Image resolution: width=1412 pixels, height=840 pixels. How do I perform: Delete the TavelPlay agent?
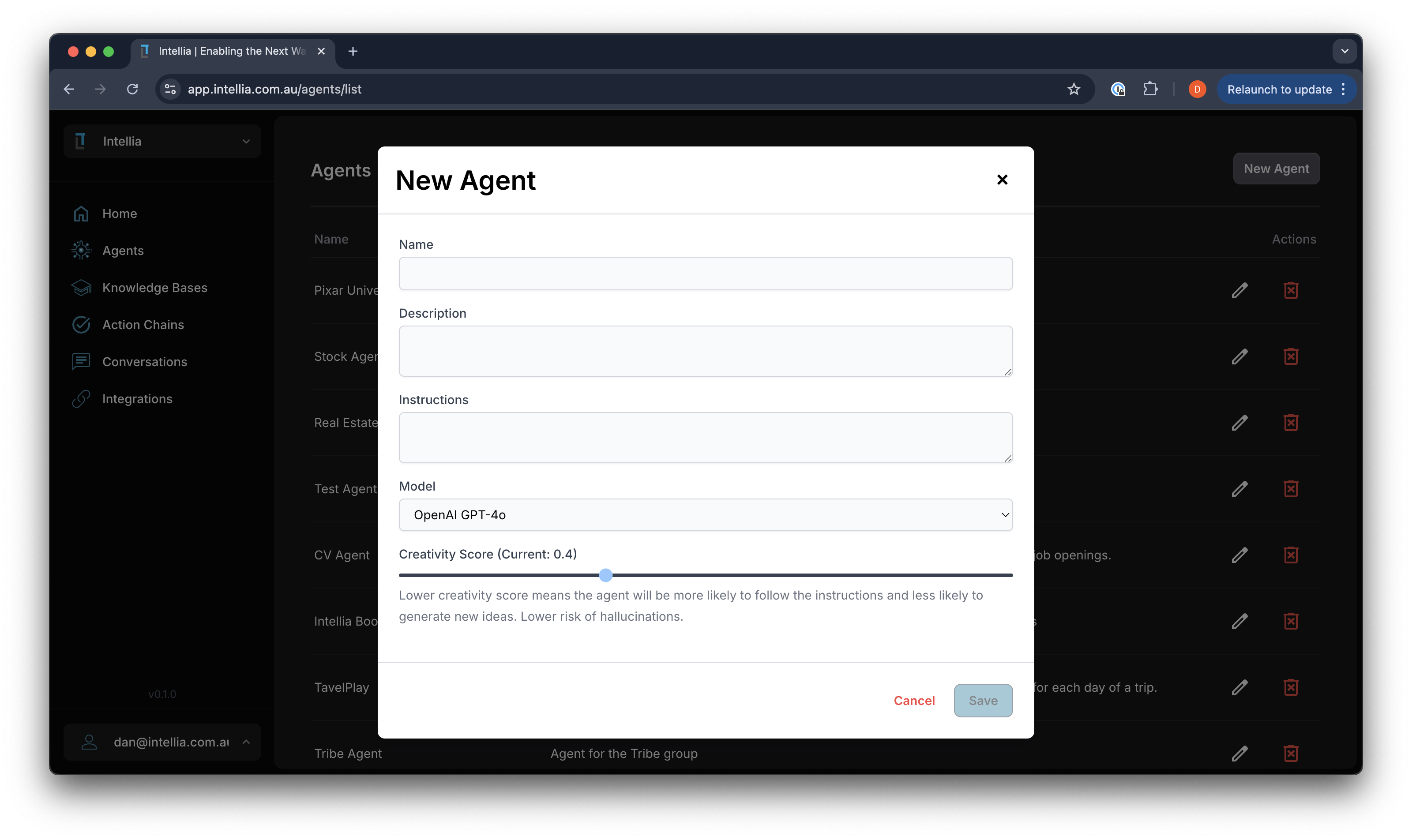pos(1290,688)
